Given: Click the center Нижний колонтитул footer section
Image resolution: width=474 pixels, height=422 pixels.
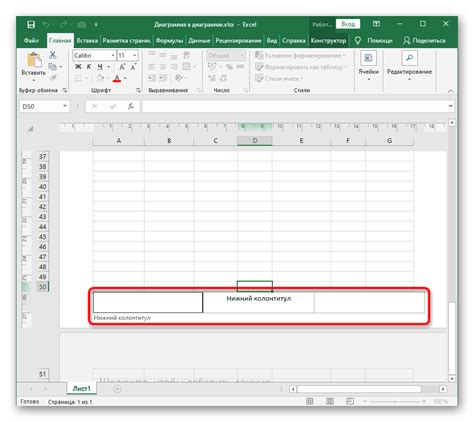Looking at the screenshot, I should (x=258, y=302).
